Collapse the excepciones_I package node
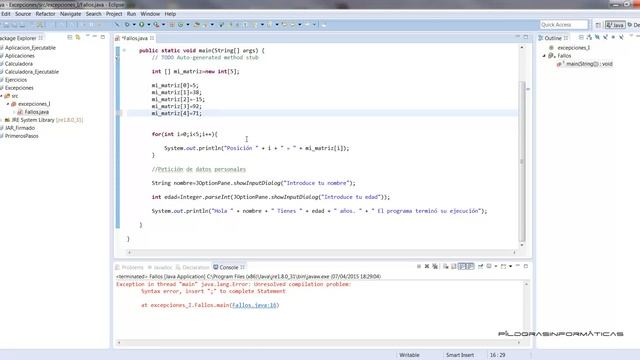 coord(8,104)
